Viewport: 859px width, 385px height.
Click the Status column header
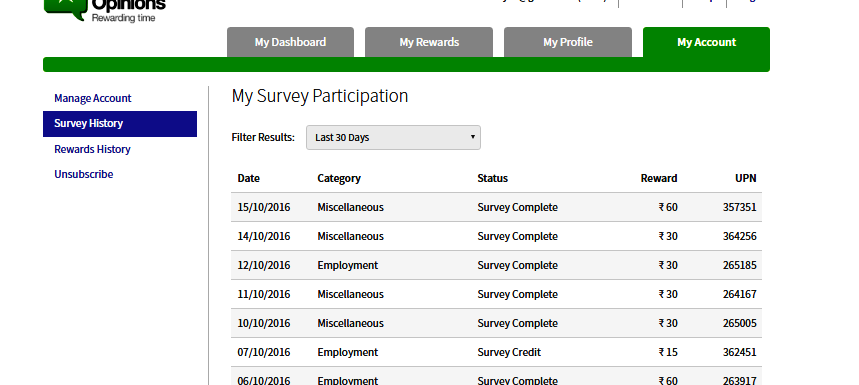pyautogui.click(x=493, y=179)
